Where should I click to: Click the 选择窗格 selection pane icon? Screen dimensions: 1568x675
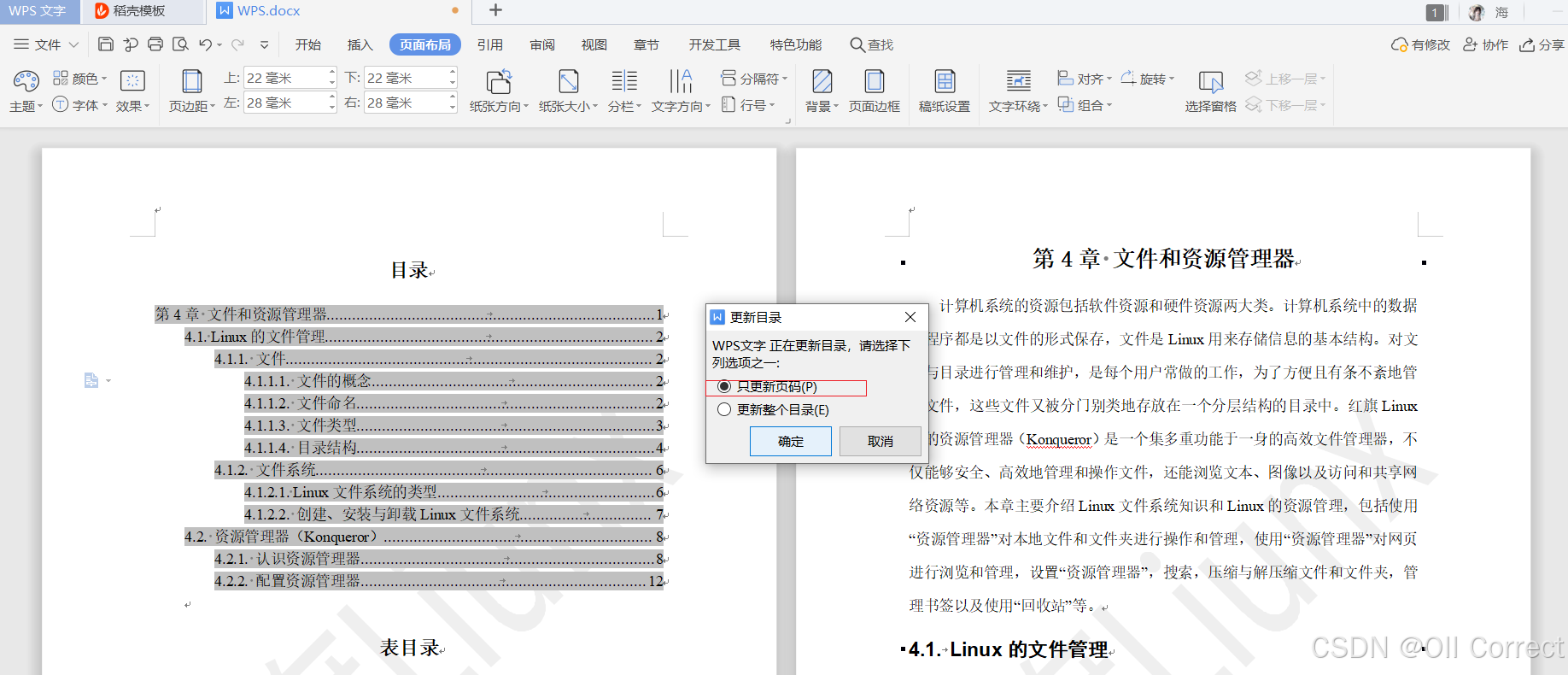tap(1210, 81)
